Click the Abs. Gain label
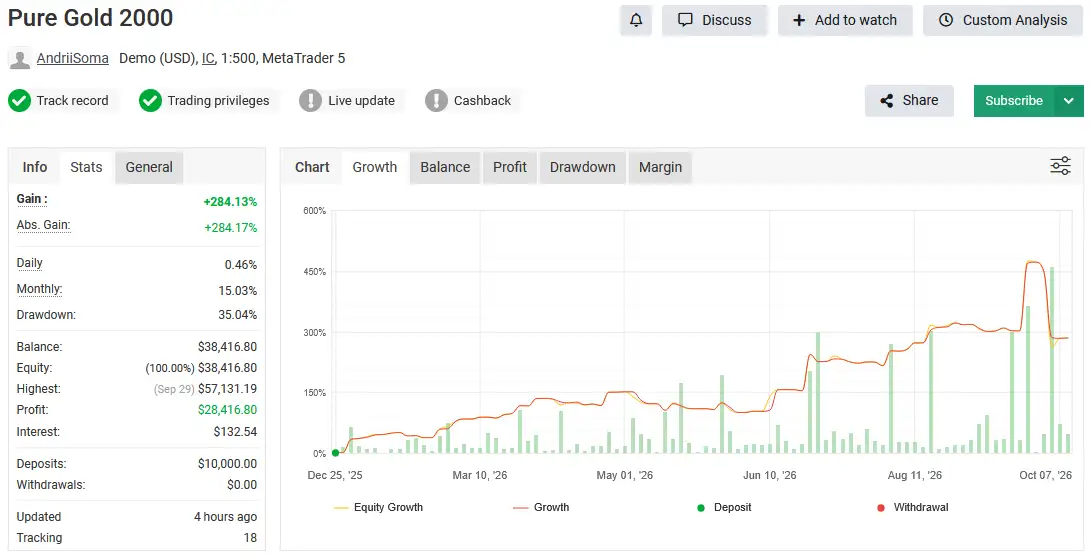This screenshot has width=1090, height=555. [x=43, y=225]
